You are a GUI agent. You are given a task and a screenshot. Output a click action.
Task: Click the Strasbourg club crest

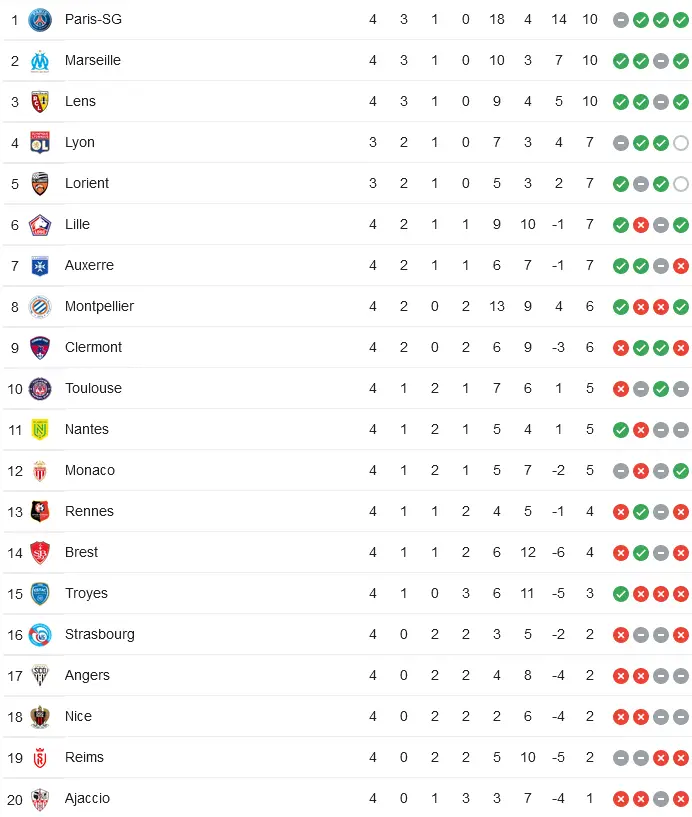pyautogui.click(x=40, y=634)
